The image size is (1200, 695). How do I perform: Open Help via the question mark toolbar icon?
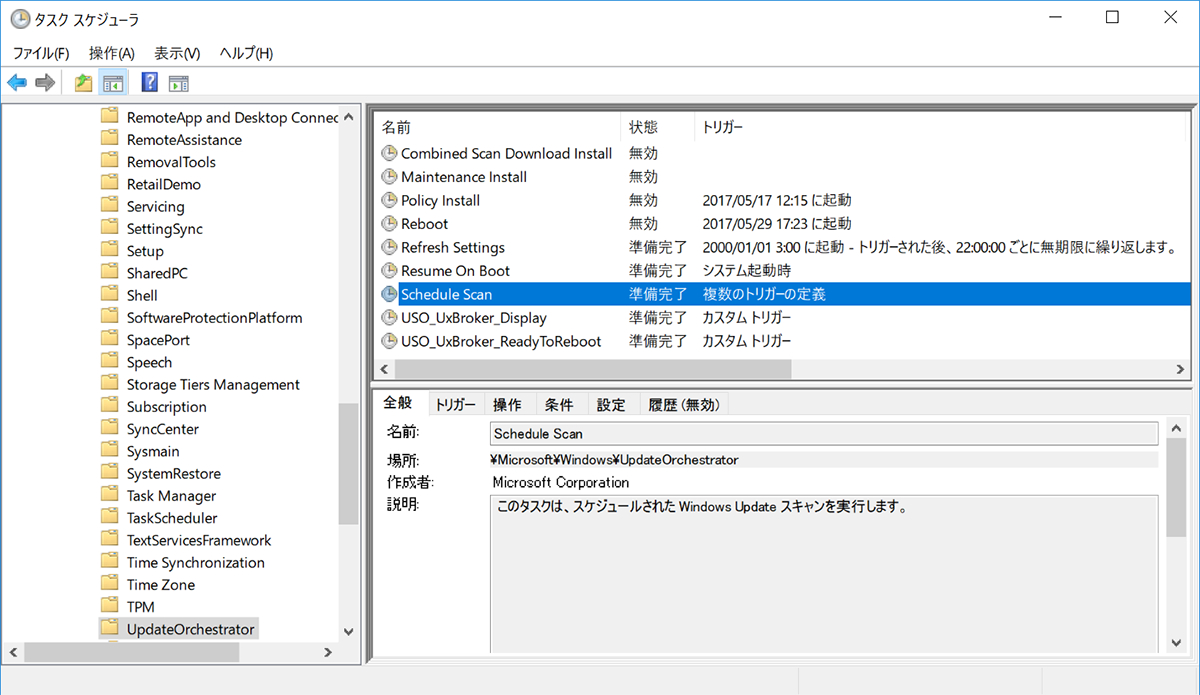coord(148,82)
